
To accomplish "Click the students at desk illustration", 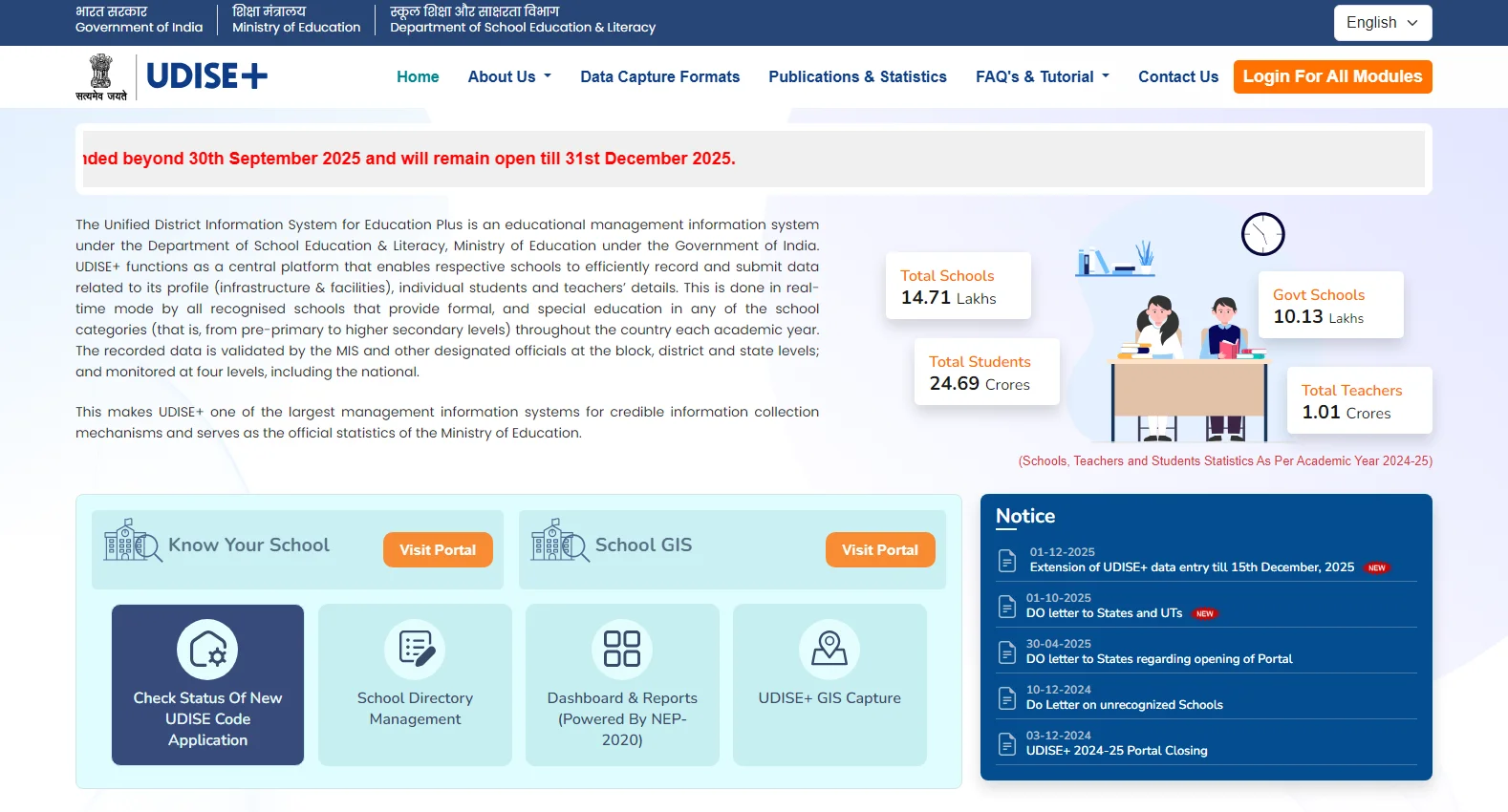I will (1189, 368).
